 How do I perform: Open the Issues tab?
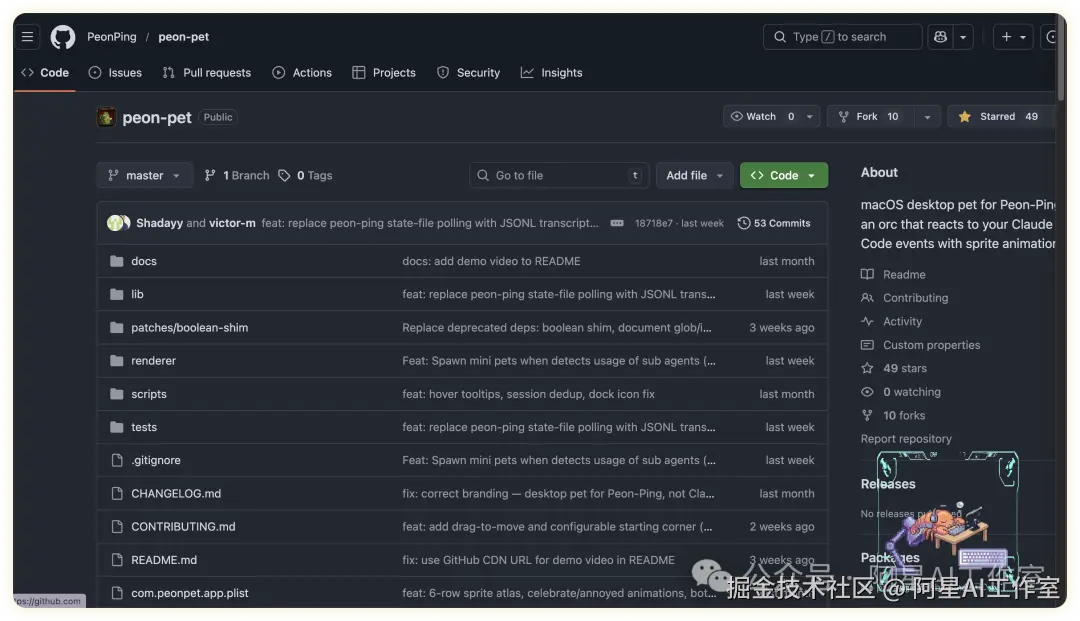click(115, 72)
